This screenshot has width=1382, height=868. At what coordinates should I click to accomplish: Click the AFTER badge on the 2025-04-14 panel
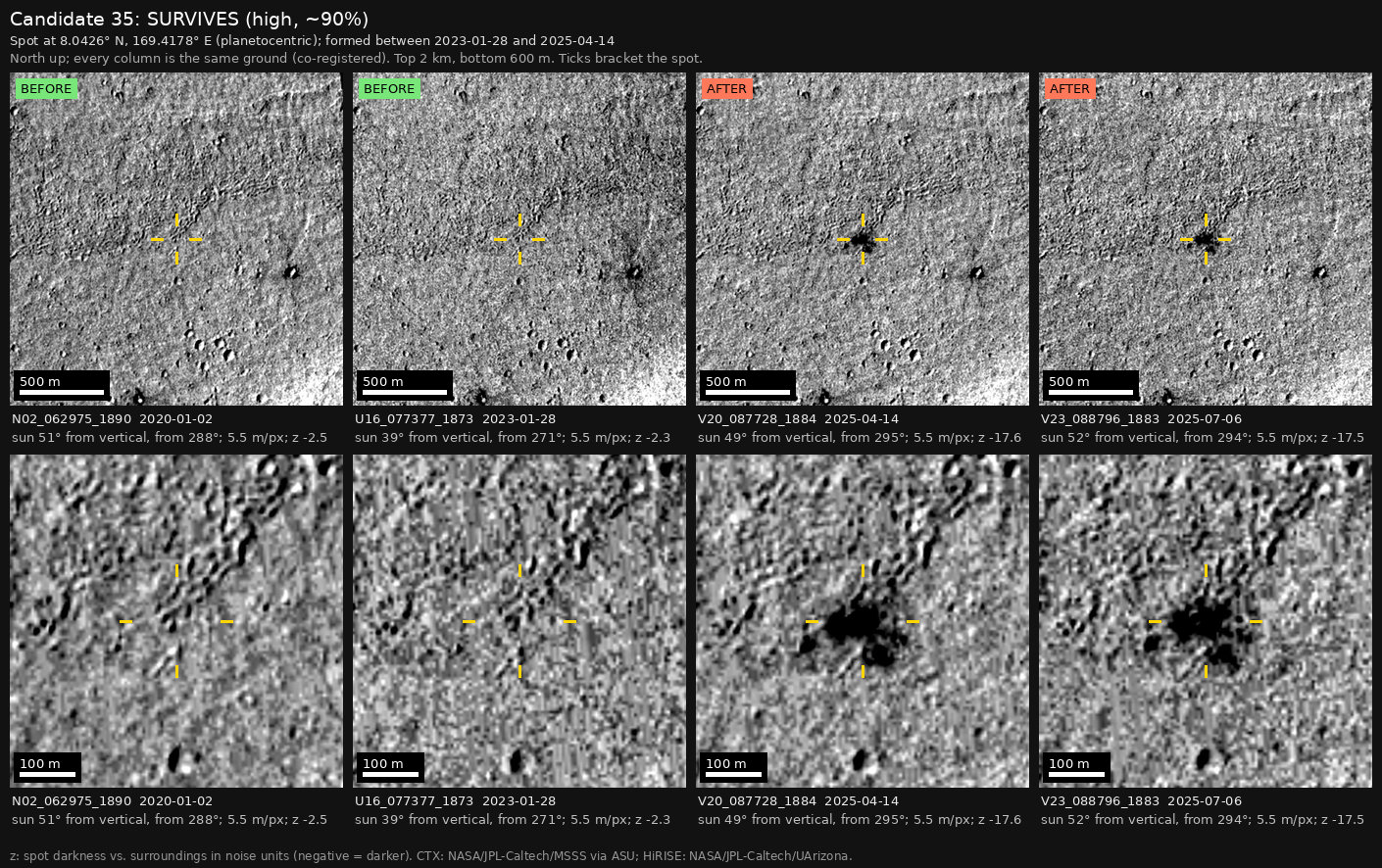coord(726,89)
